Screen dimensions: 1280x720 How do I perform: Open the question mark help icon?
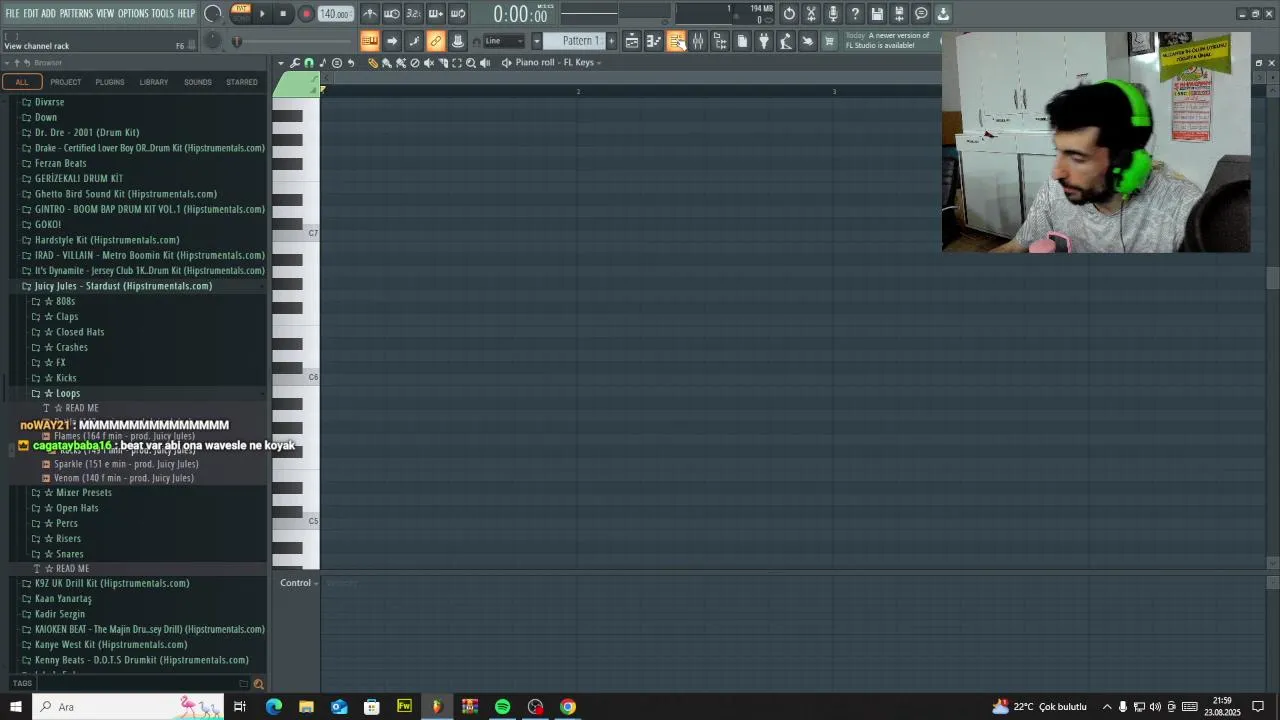[x=855, y=14]
